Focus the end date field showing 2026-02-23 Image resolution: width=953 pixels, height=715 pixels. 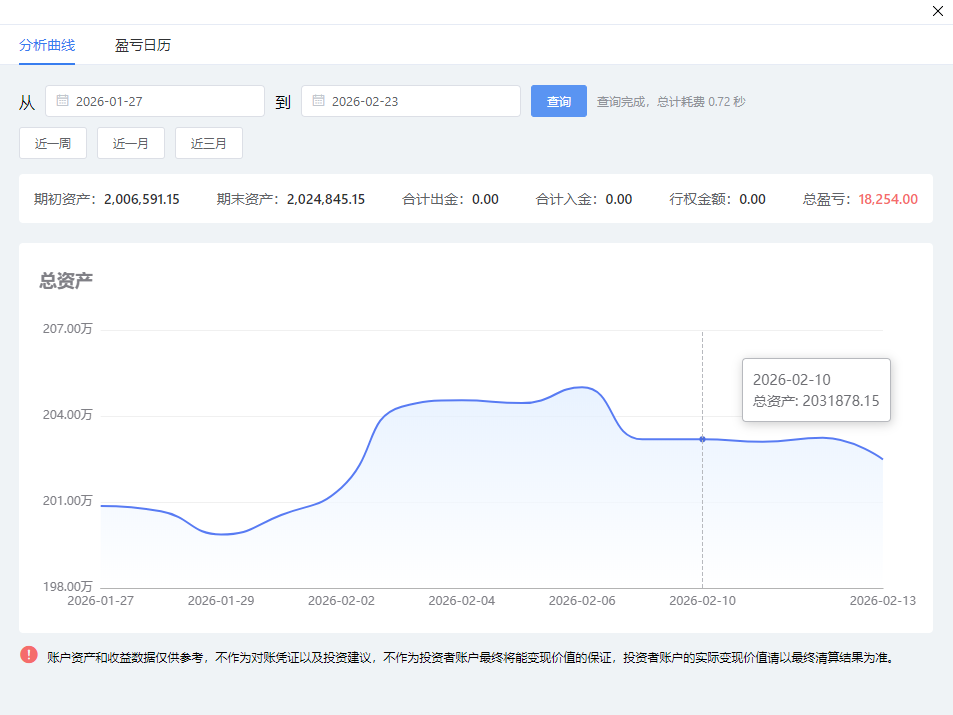(x=416, y=101)
